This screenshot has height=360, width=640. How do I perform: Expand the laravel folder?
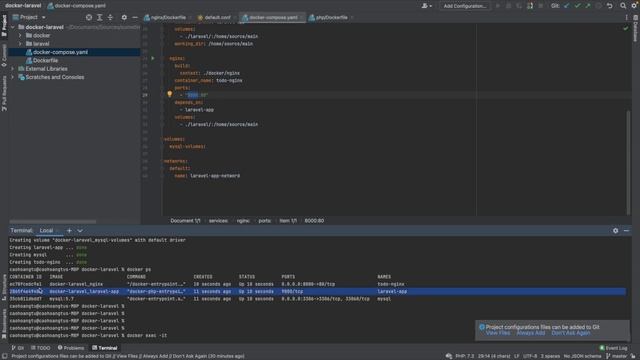pyautogui.click(x=20, y=44)
